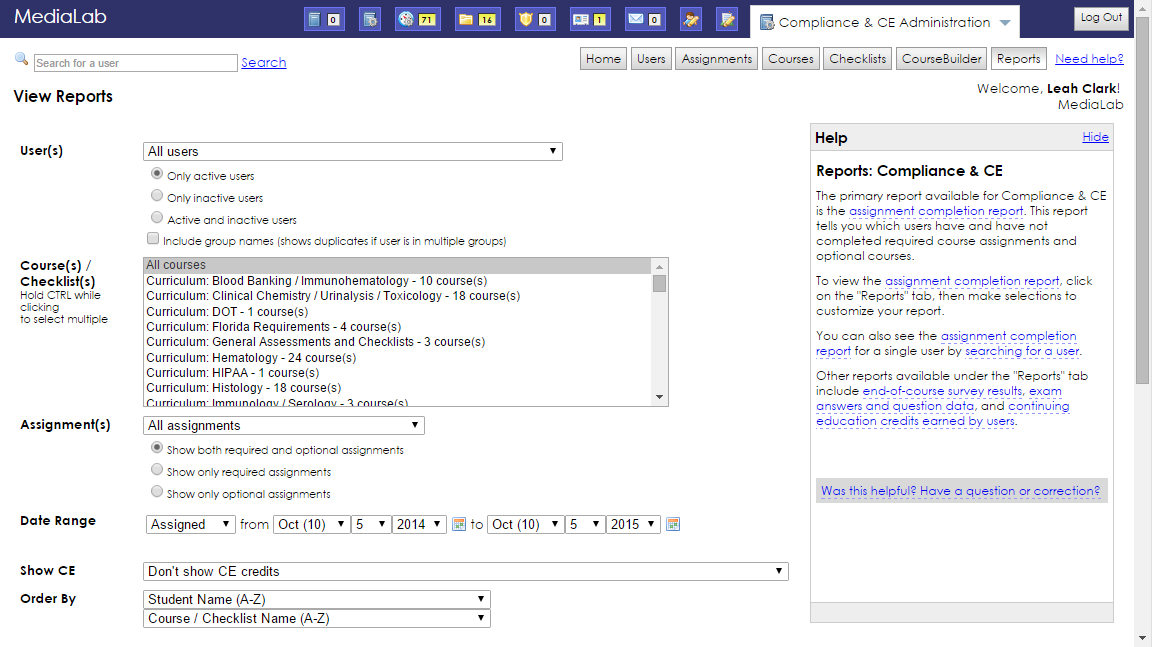Screen dimensions: 1152x647
Task: Enable Include group names checkbox
Action: point(153,238)
